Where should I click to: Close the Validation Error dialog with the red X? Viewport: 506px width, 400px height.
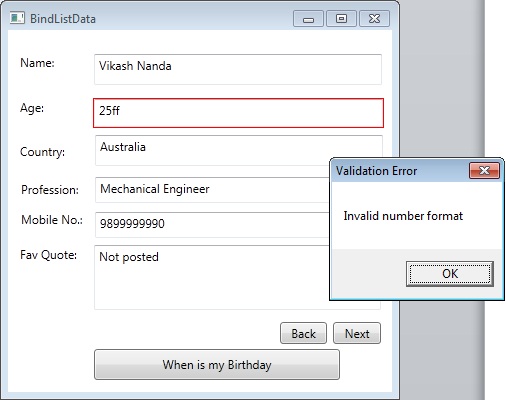click(x=484, y=171)
